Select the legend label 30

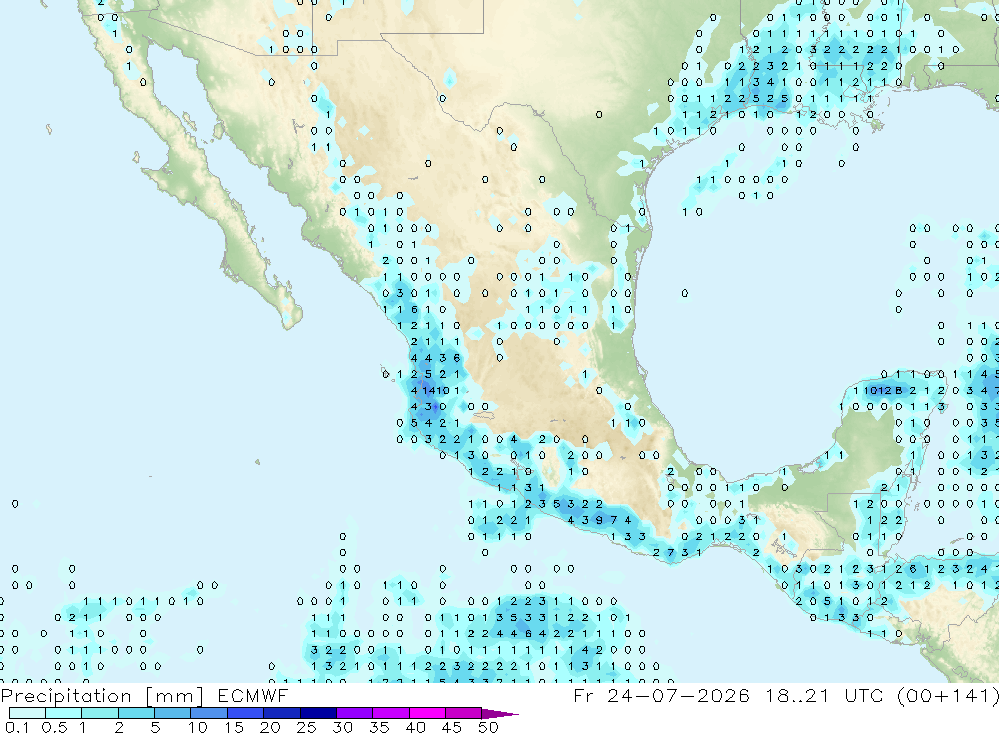pos(343,727)
